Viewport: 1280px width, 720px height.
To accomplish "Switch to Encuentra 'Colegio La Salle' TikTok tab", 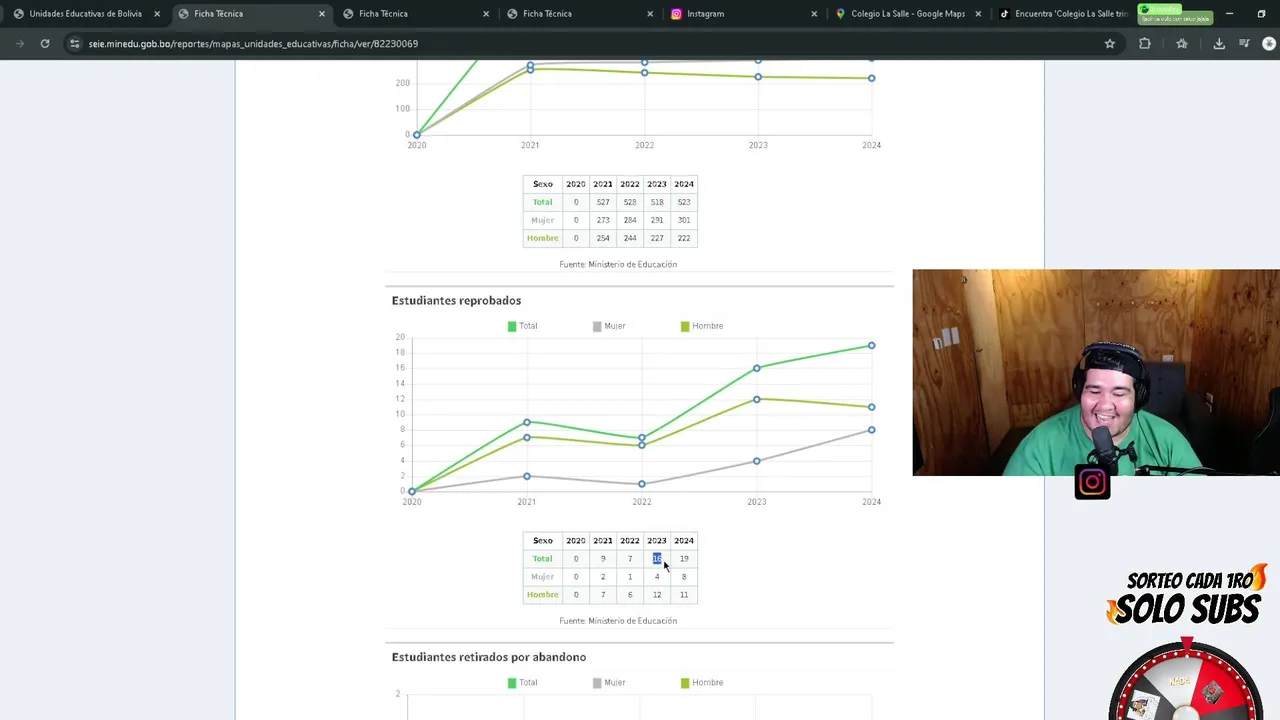I will coord(1065,14).
